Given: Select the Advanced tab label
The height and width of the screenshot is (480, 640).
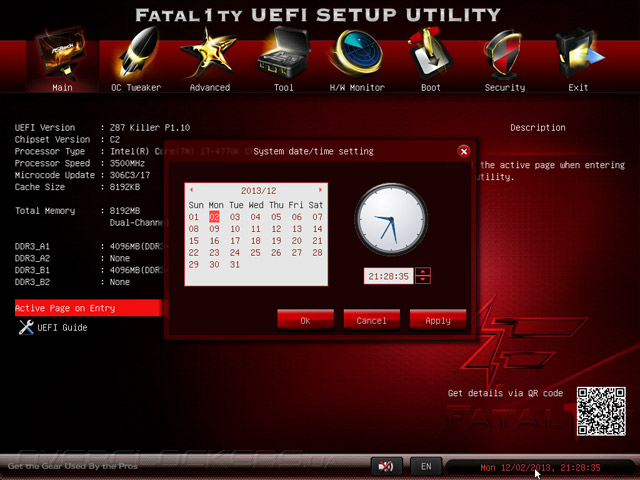Looking at the screenshot, I should pyautogui.click(x=210, y=87).
